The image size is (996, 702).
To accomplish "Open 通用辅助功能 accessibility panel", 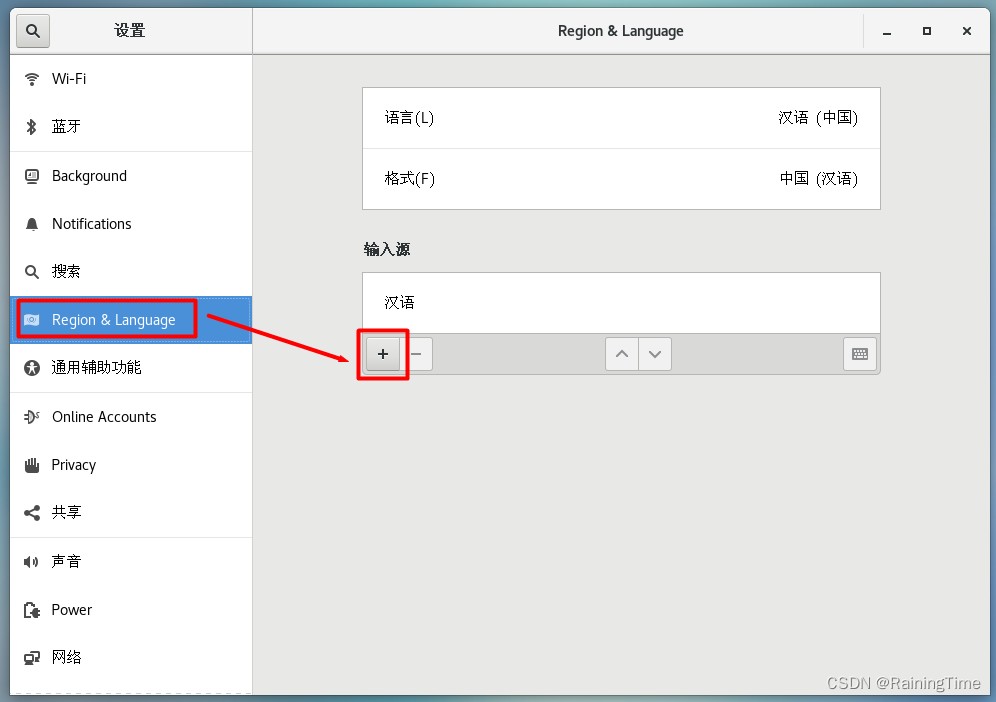I will point(131,368).
